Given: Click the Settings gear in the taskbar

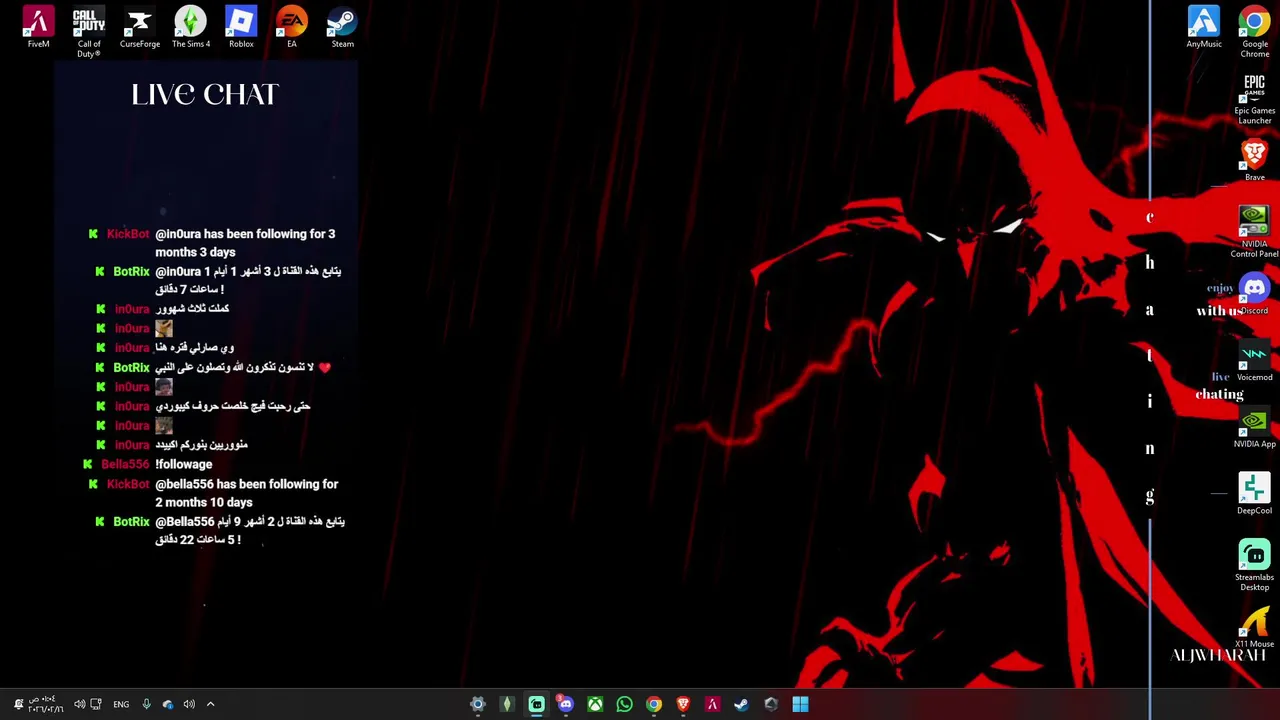Looking at the screenshot, I should coord(477,704).
